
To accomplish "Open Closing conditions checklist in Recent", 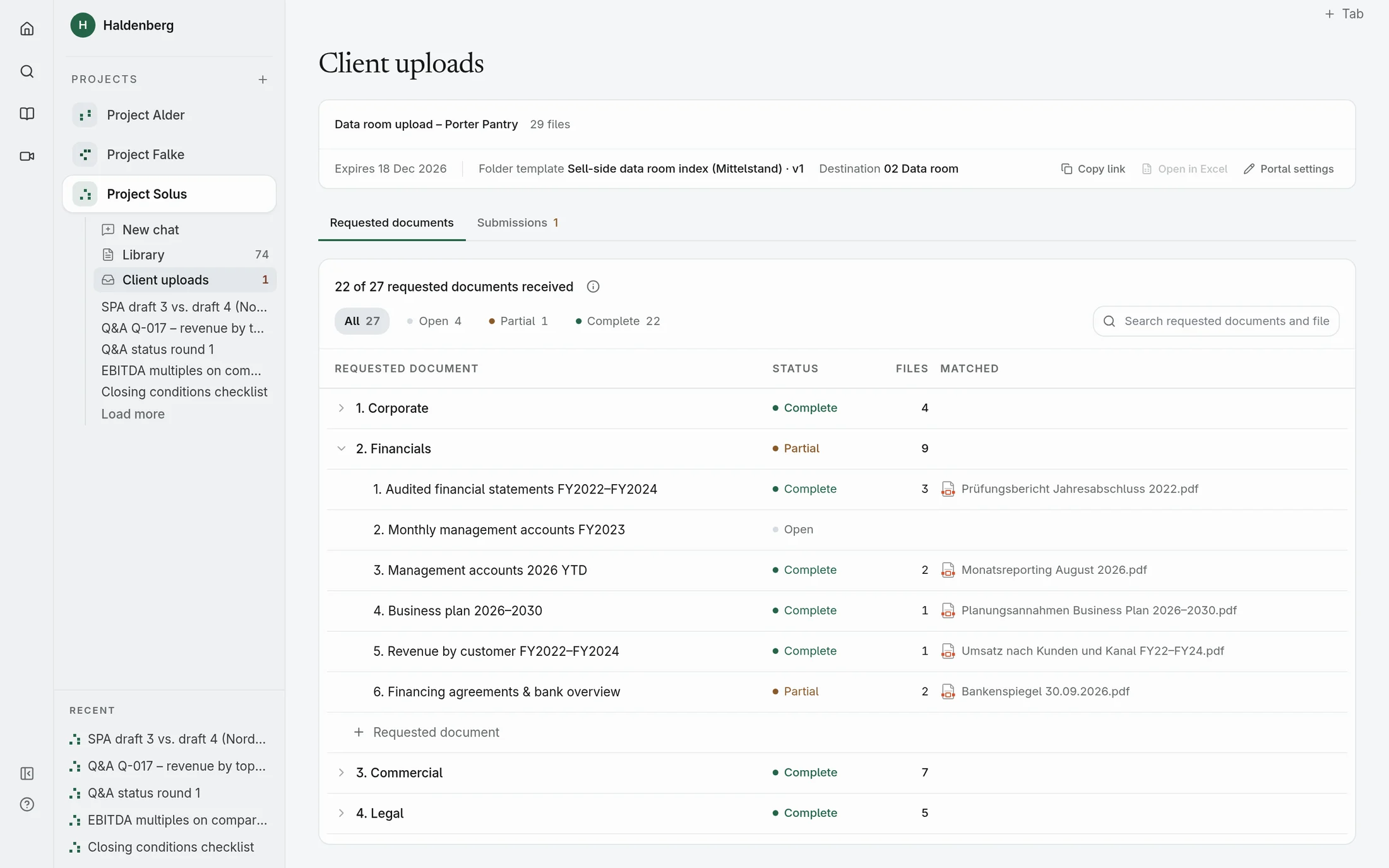I will tap(168, 847).
